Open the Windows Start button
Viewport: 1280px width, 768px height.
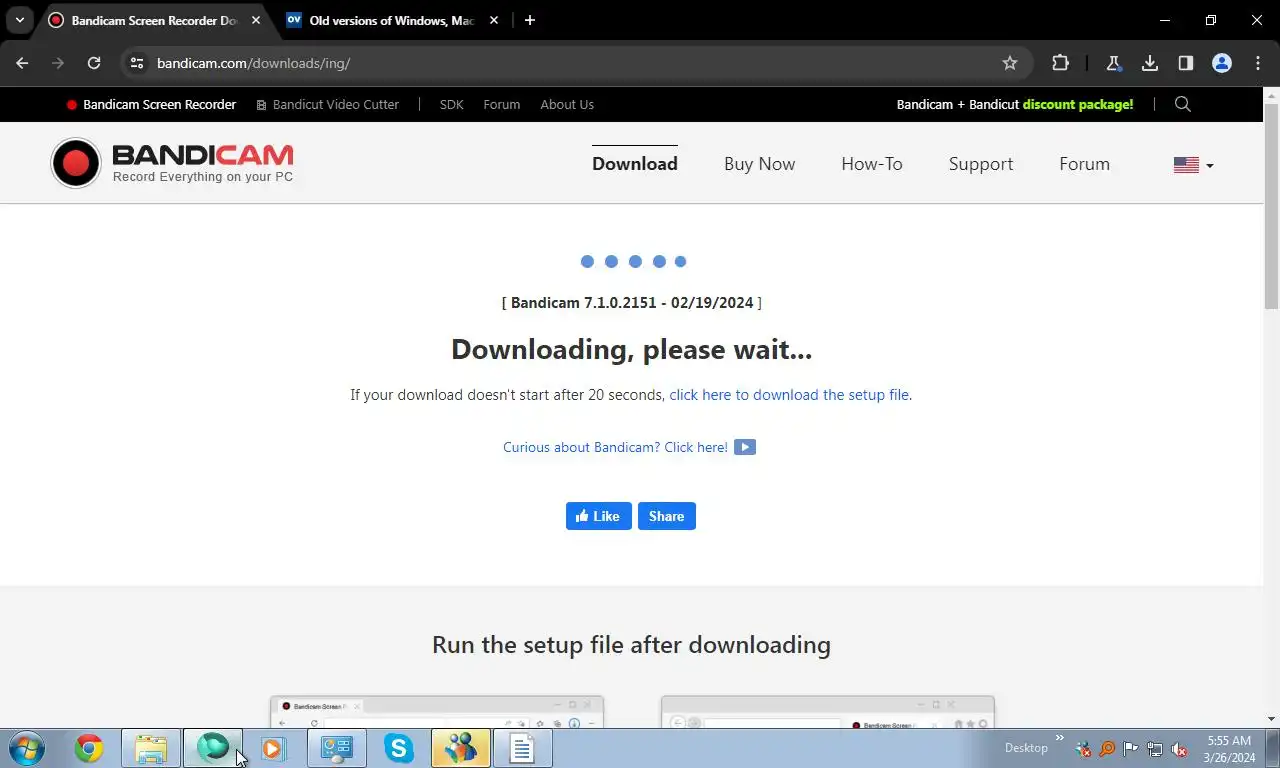point(27,748)
